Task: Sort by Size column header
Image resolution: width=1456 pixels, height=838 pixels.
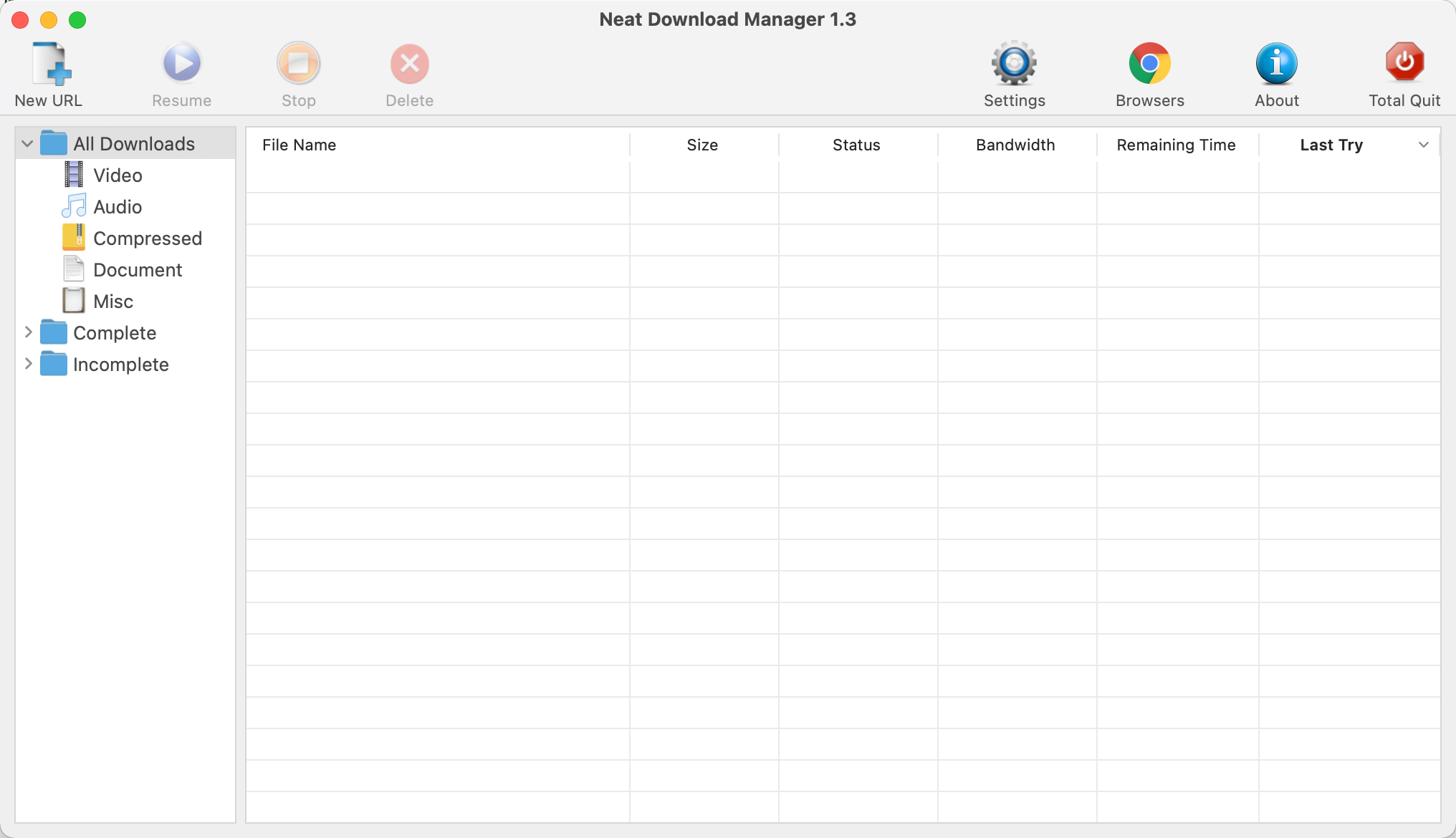Action: click(701, 145)
